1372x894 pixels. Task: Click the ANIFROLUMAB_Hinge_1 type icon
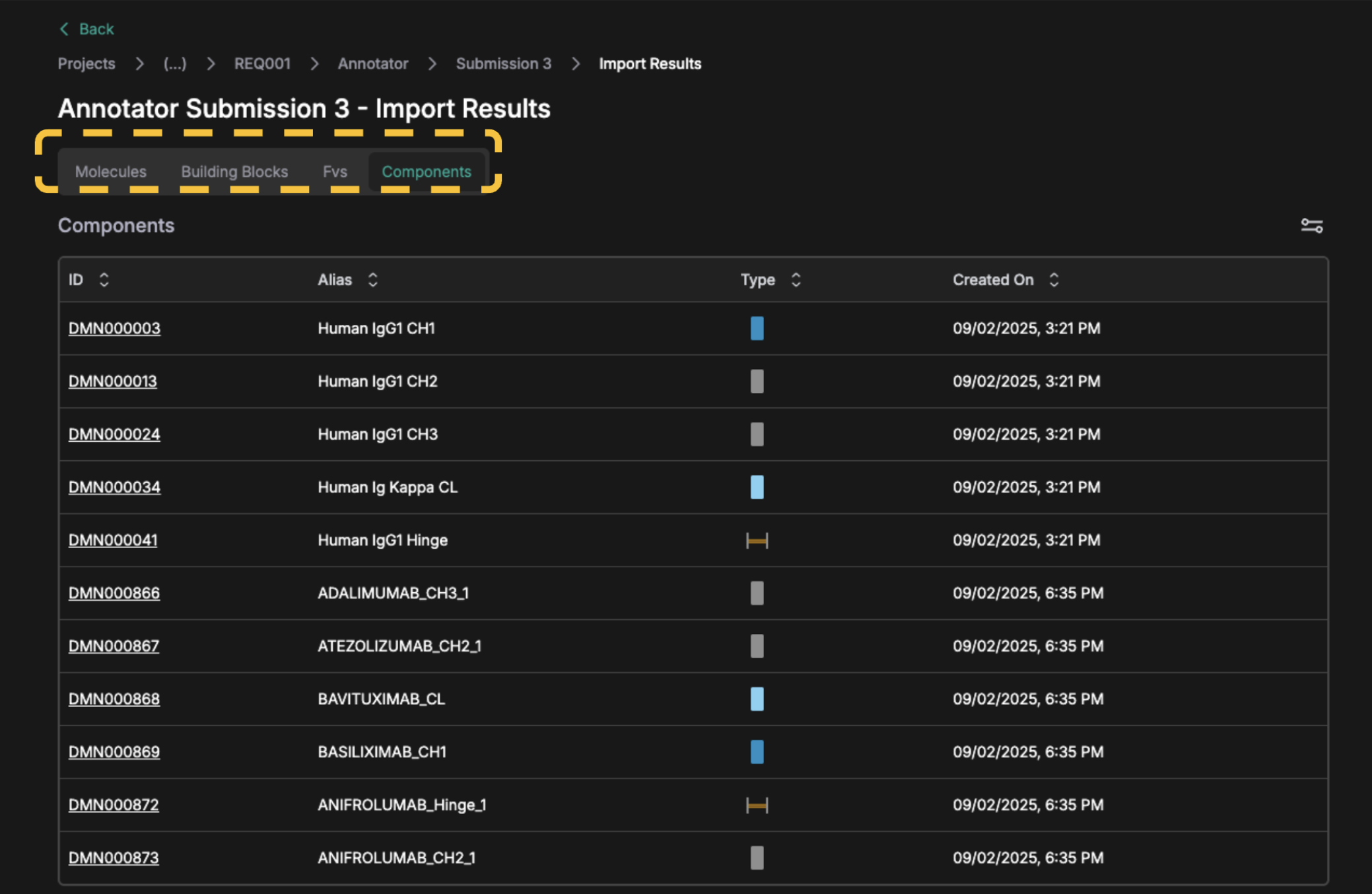[757, 806]
